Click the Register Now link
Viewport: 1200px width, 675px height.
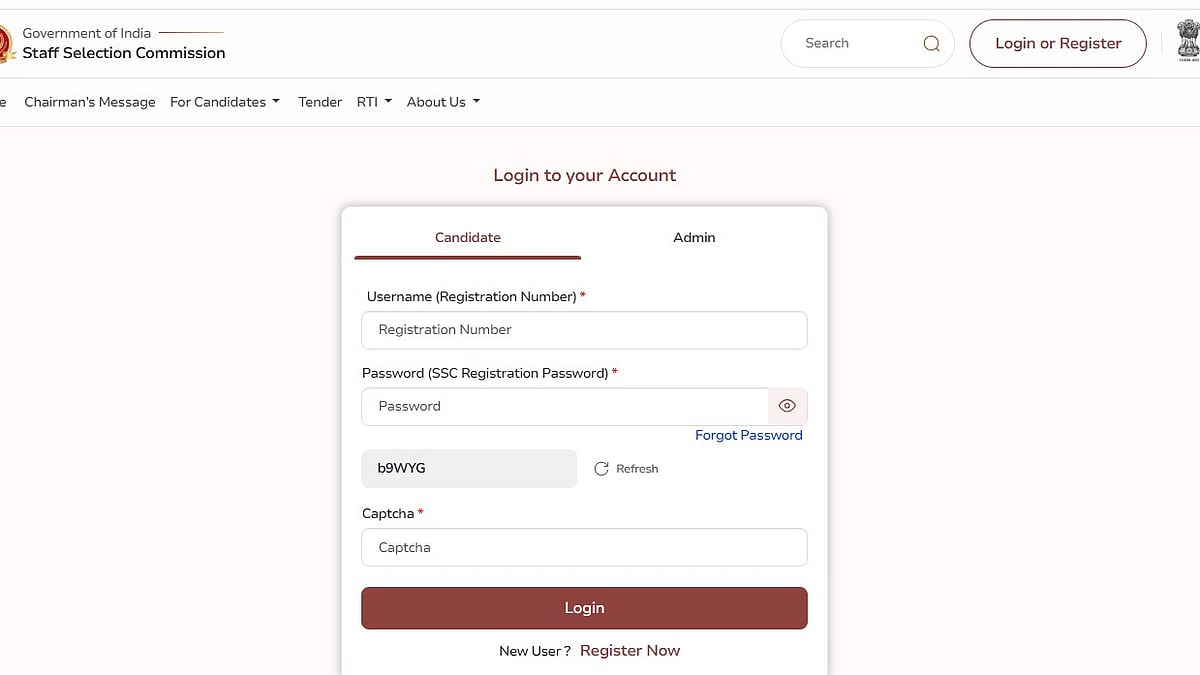(x=630, y=650)
